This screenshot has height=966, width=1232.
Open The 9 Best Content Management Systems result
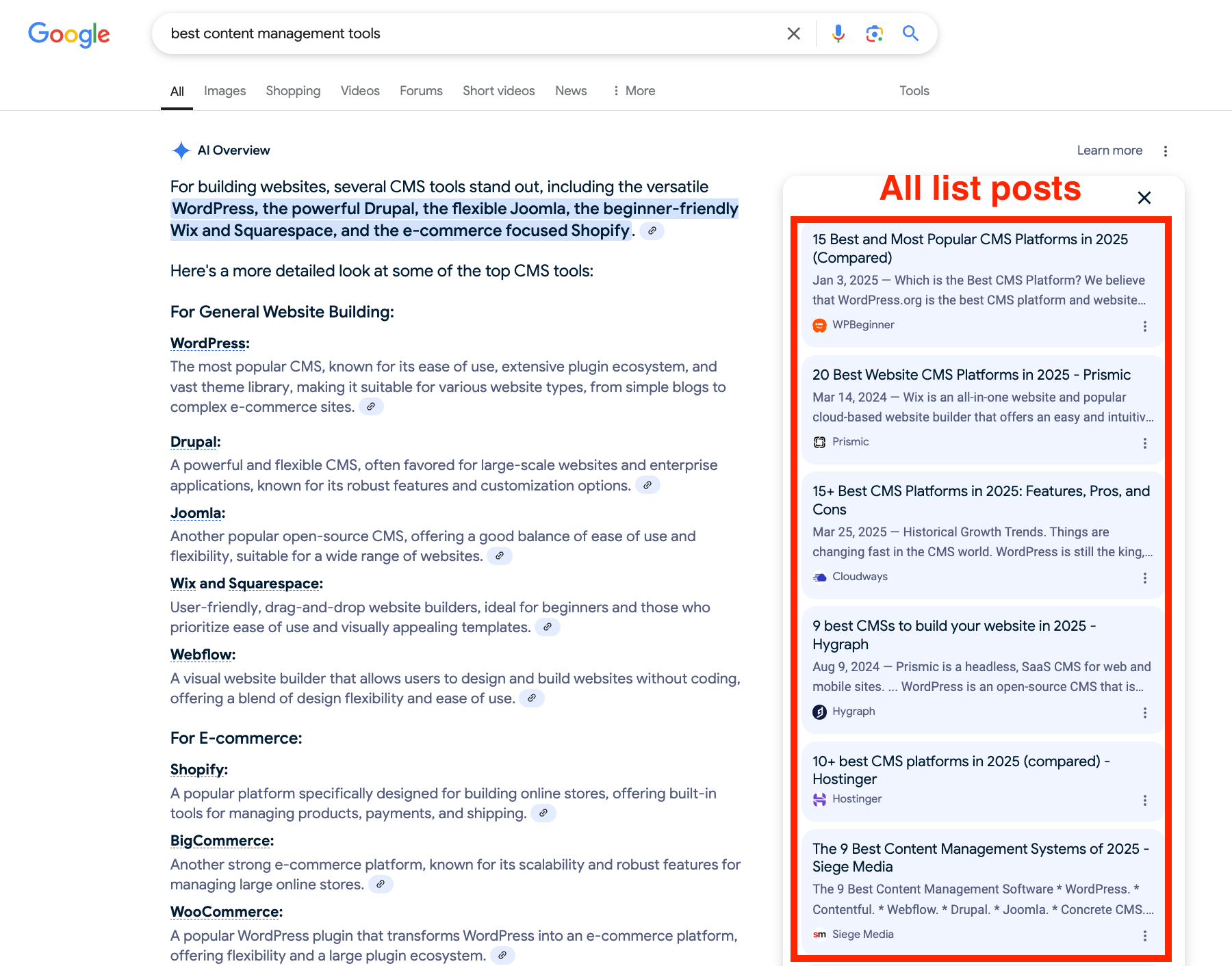(x=981, y=857)
